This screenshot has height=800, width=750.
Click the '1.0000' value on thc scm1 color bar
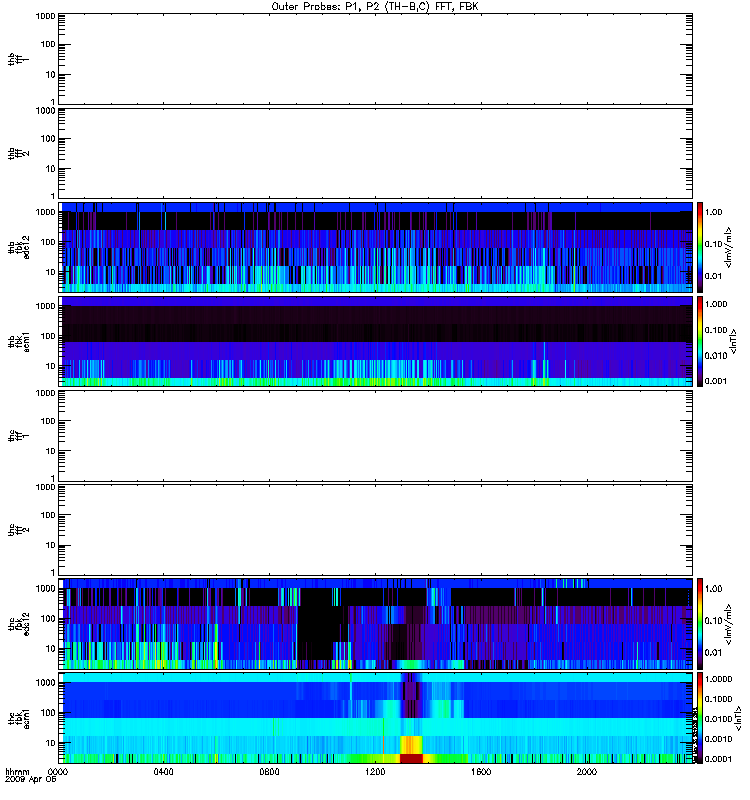[x=718, y=679]
